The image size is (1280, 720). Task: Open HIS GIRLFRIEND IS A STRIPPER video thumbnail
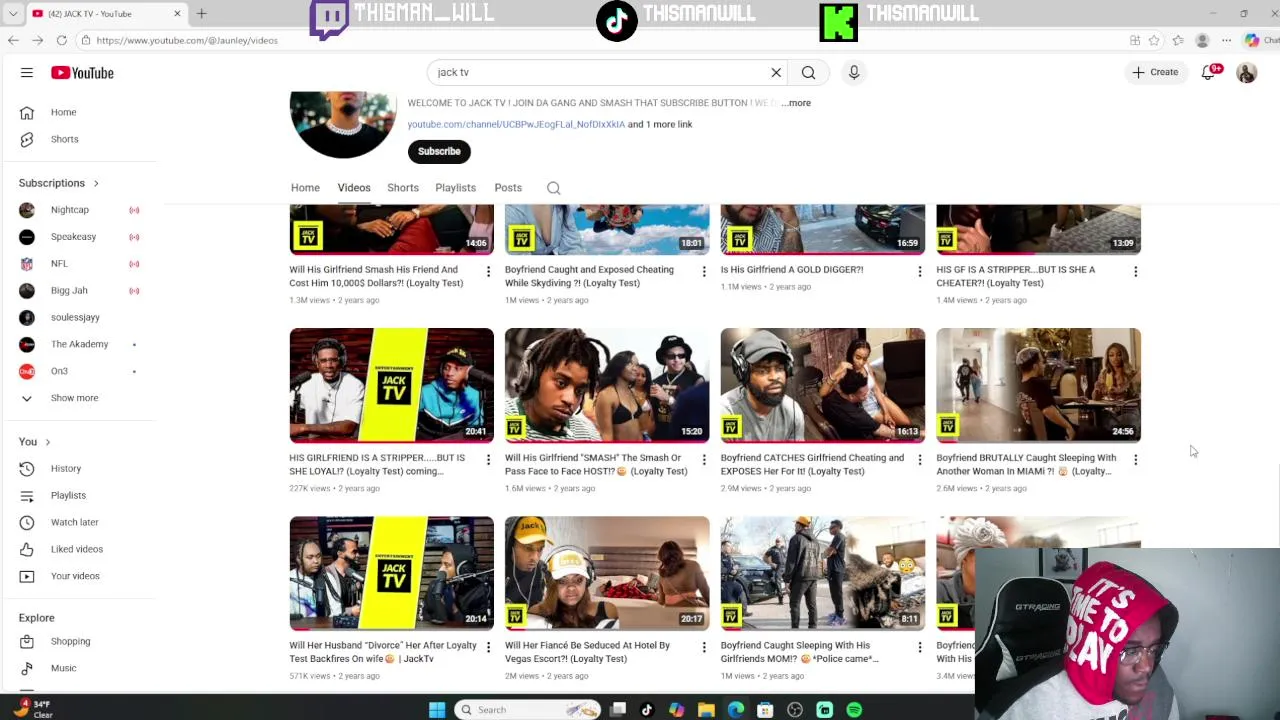coord(392,385)
